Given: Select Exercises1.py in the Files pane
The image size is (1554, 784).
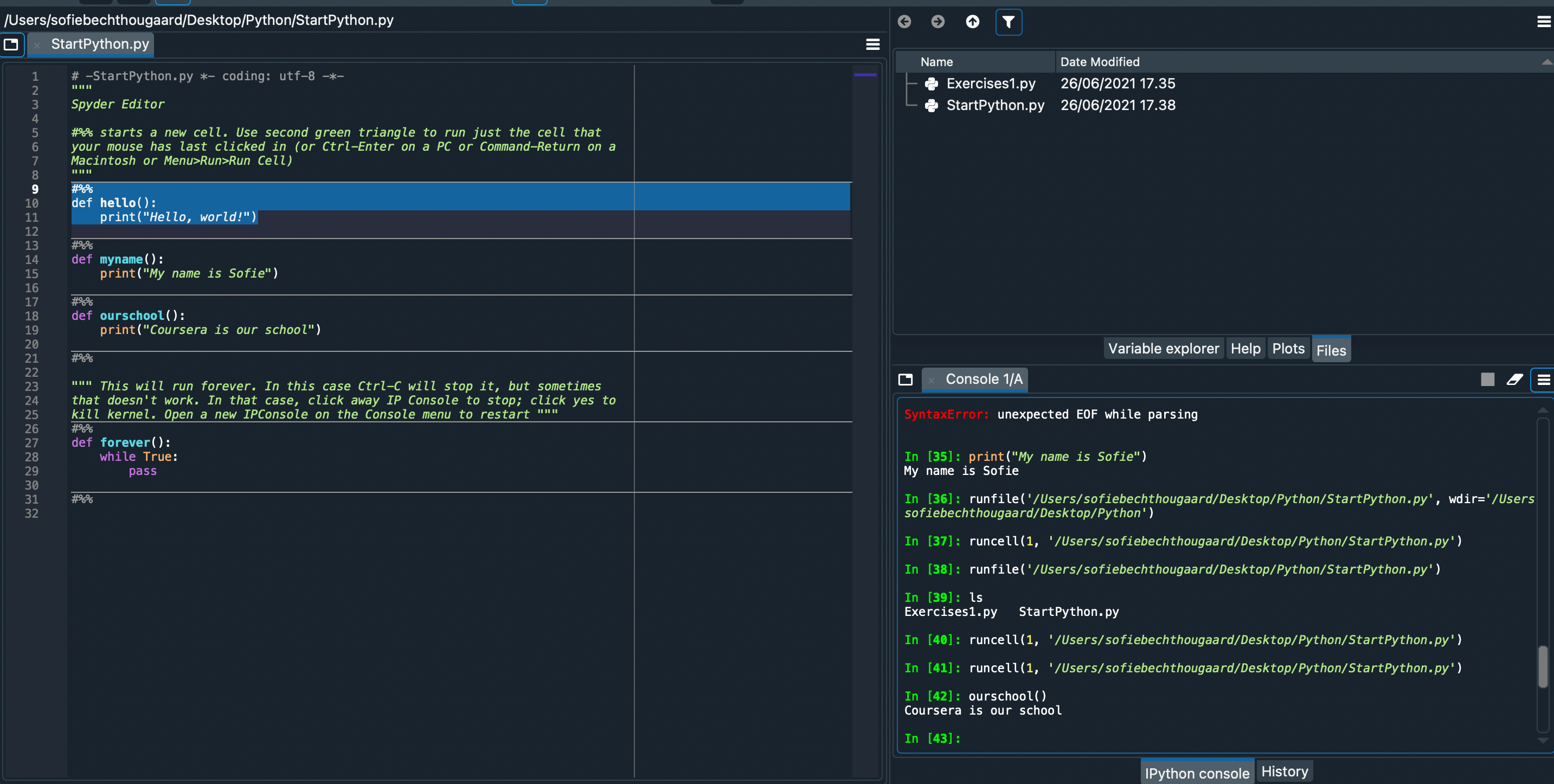Looking at the screenshot, I should [x=991, y=83].
